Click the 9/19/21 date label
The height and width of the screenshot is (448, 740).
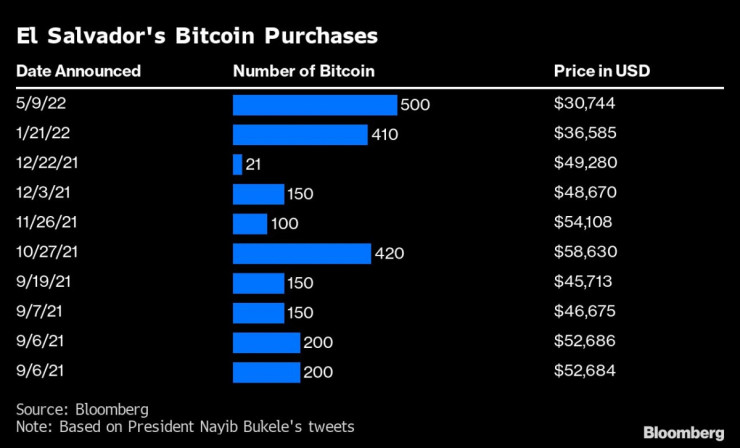pyautogui.click(x=40, y=283)
